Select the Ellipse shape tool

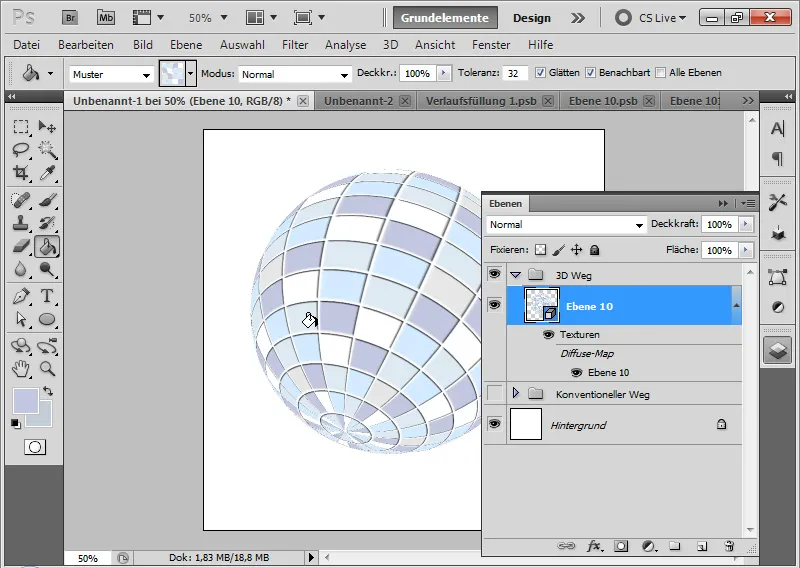click(47, 319)
